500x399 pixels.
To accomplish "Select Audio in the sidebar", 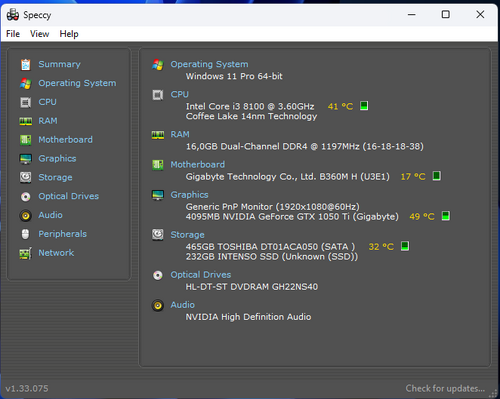I will click(50, 215).
